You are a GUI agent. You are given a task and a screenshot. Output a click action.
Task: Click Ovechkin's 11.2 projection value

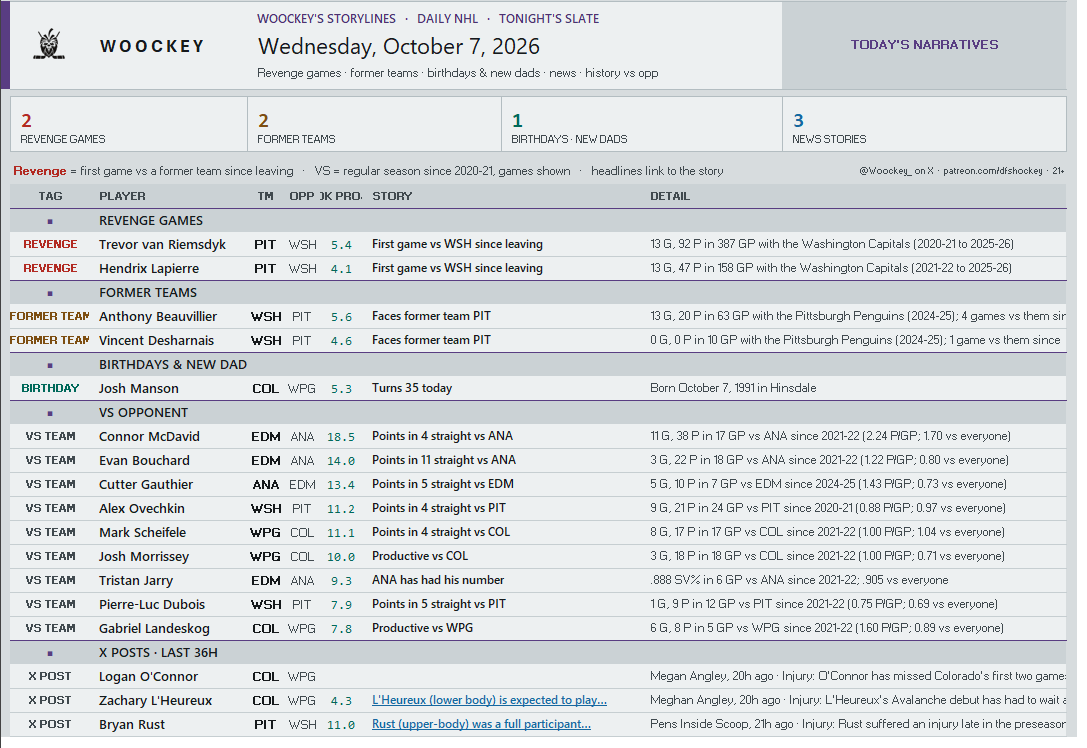[341, 509]
